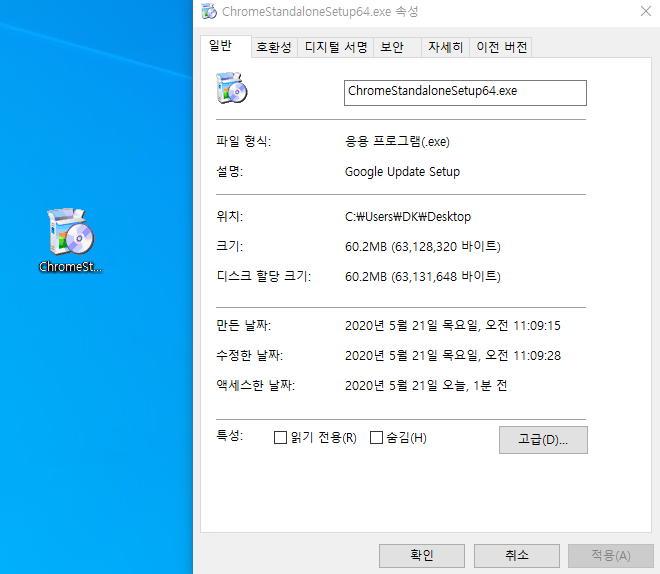Confirm with the 확인 button
The width and height of the screenshot is (660, 574).
(x=422, y=555)
